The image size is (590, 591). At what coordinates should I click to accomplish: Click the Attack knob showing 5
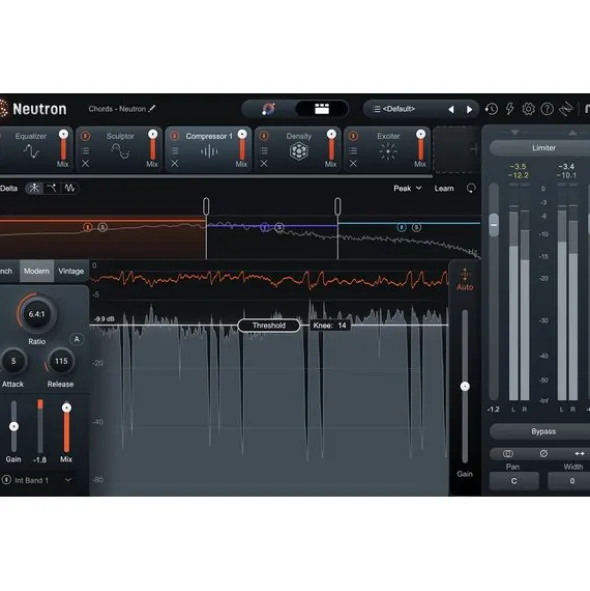pos(13,361)
